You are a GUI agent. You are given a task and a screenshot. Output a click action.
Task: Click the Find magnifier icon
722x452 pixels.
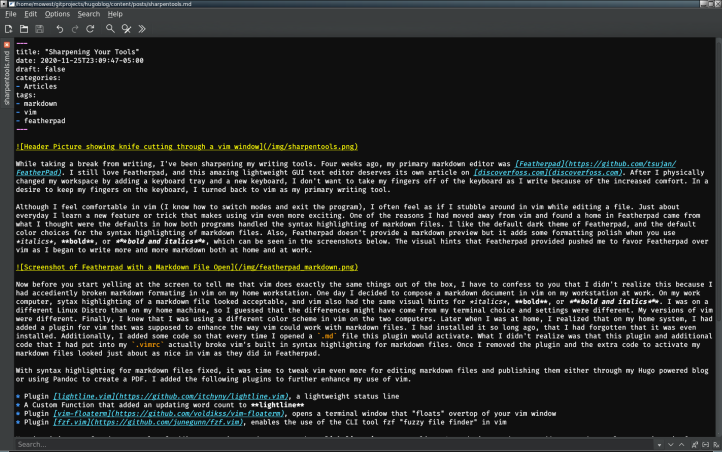pos(110,29)
